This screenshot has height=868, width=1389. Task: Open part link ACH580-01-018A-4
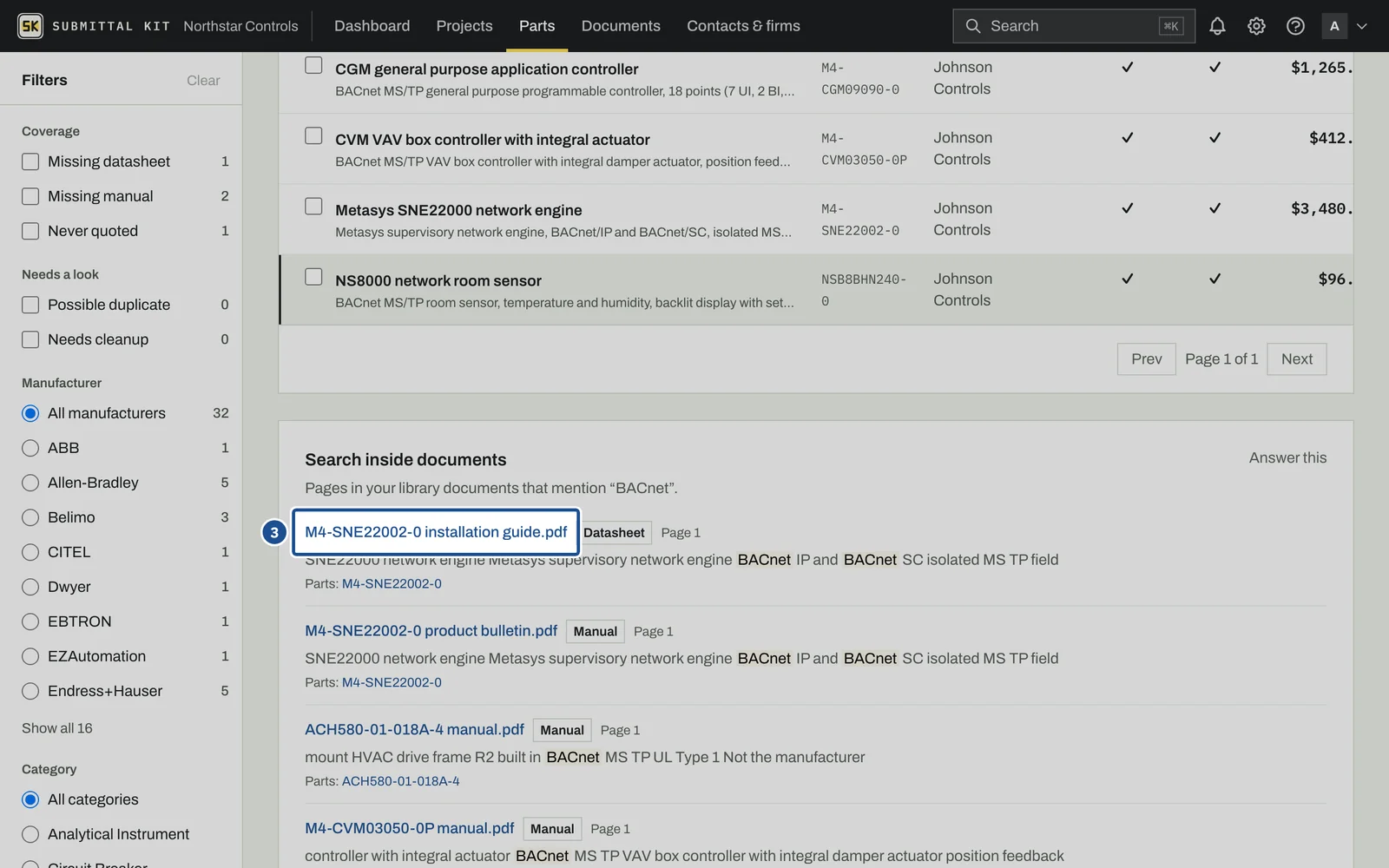400,781
